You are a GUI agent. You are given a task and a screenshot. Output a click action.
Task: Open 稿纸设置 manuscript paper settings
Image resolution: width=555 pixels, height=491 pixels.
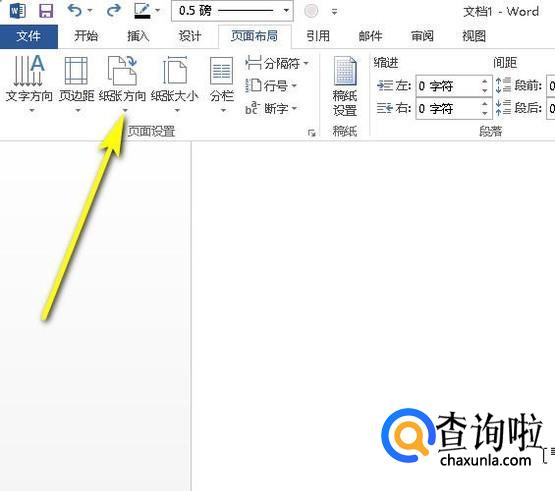pos(345,86)
